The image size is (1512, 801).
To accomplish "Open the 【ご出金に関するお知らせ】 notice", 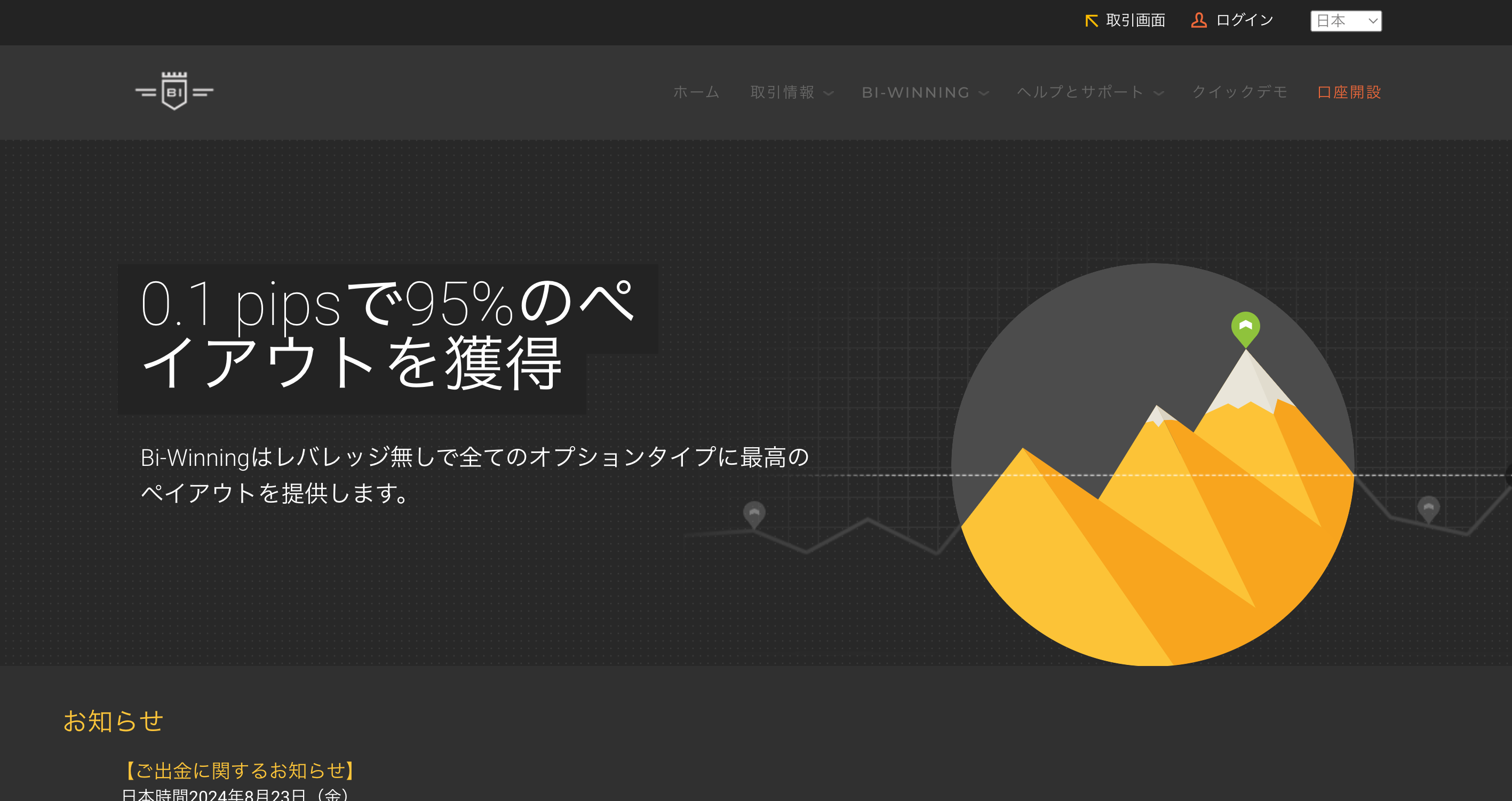I will coord(239,770).
